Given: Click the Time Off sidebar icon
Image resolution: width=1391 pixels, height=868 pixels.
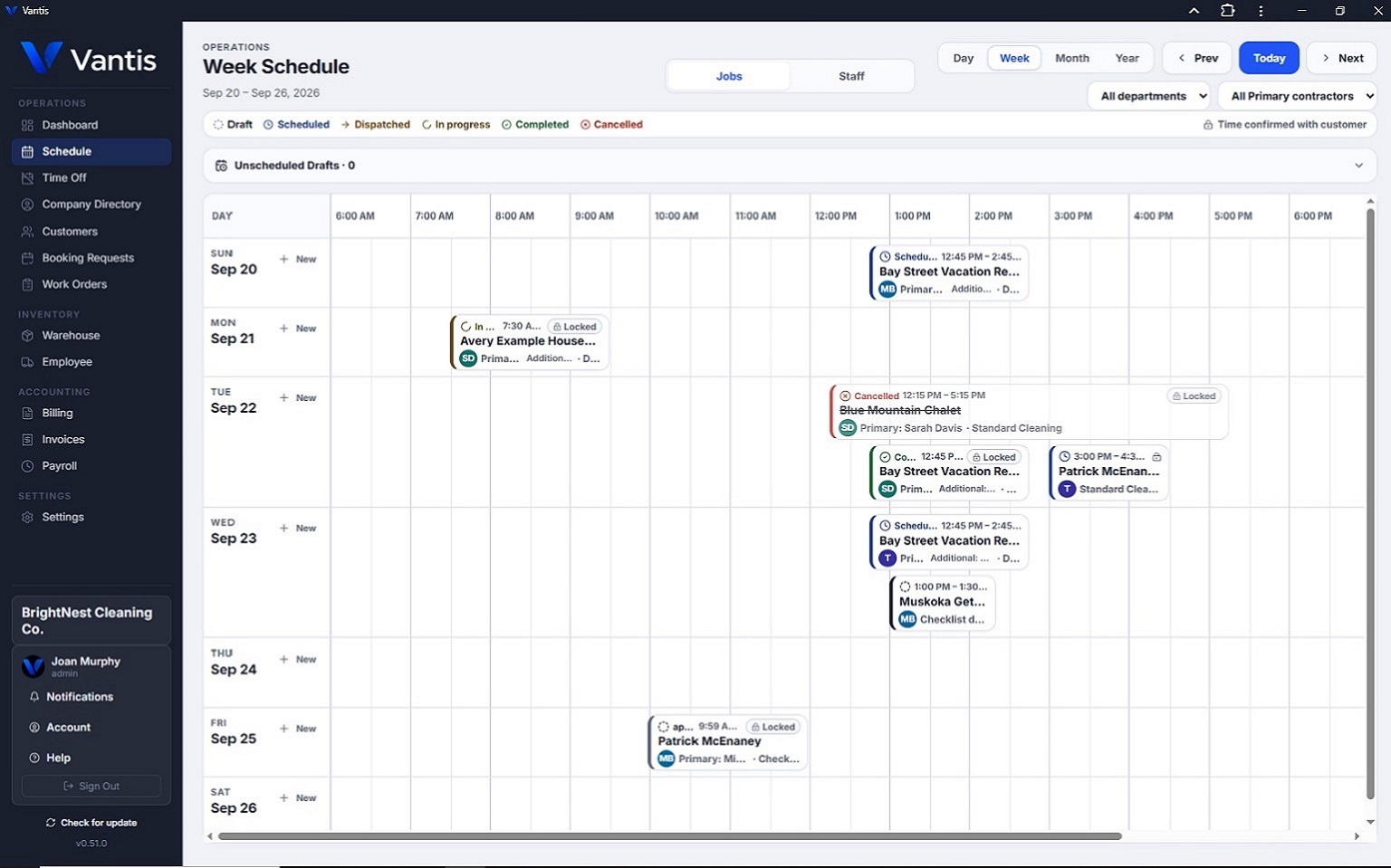Looking at the screenshot, I should tap(27, 178).
